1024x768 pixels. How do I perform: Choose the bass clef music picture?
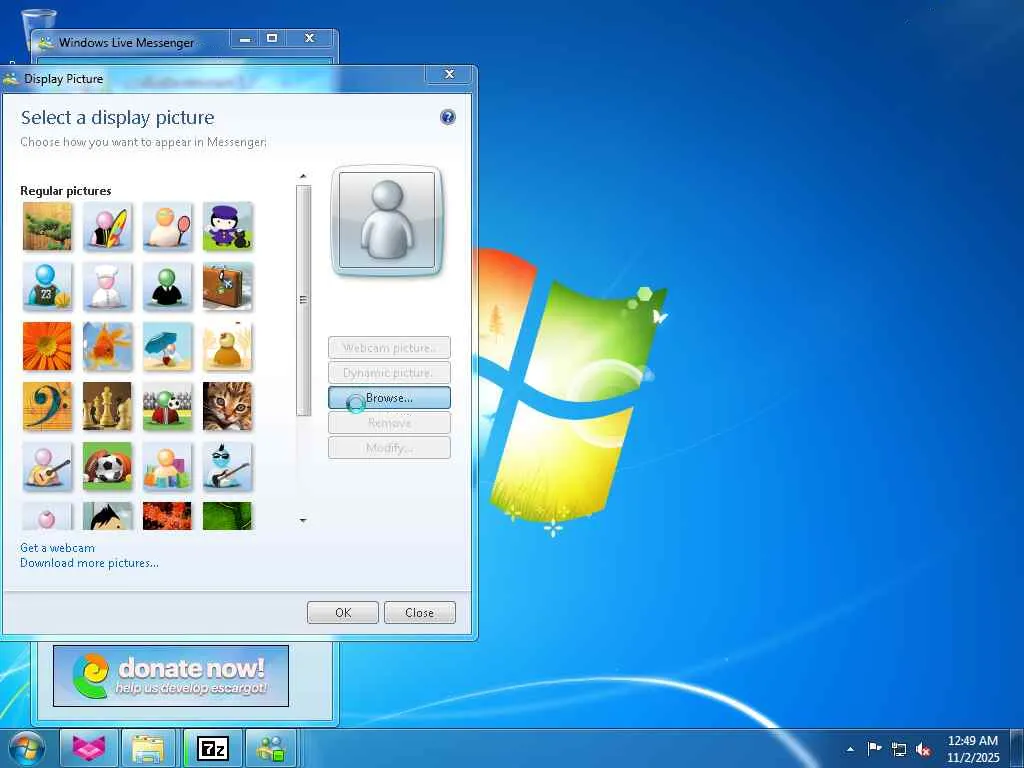coord(47,406)
